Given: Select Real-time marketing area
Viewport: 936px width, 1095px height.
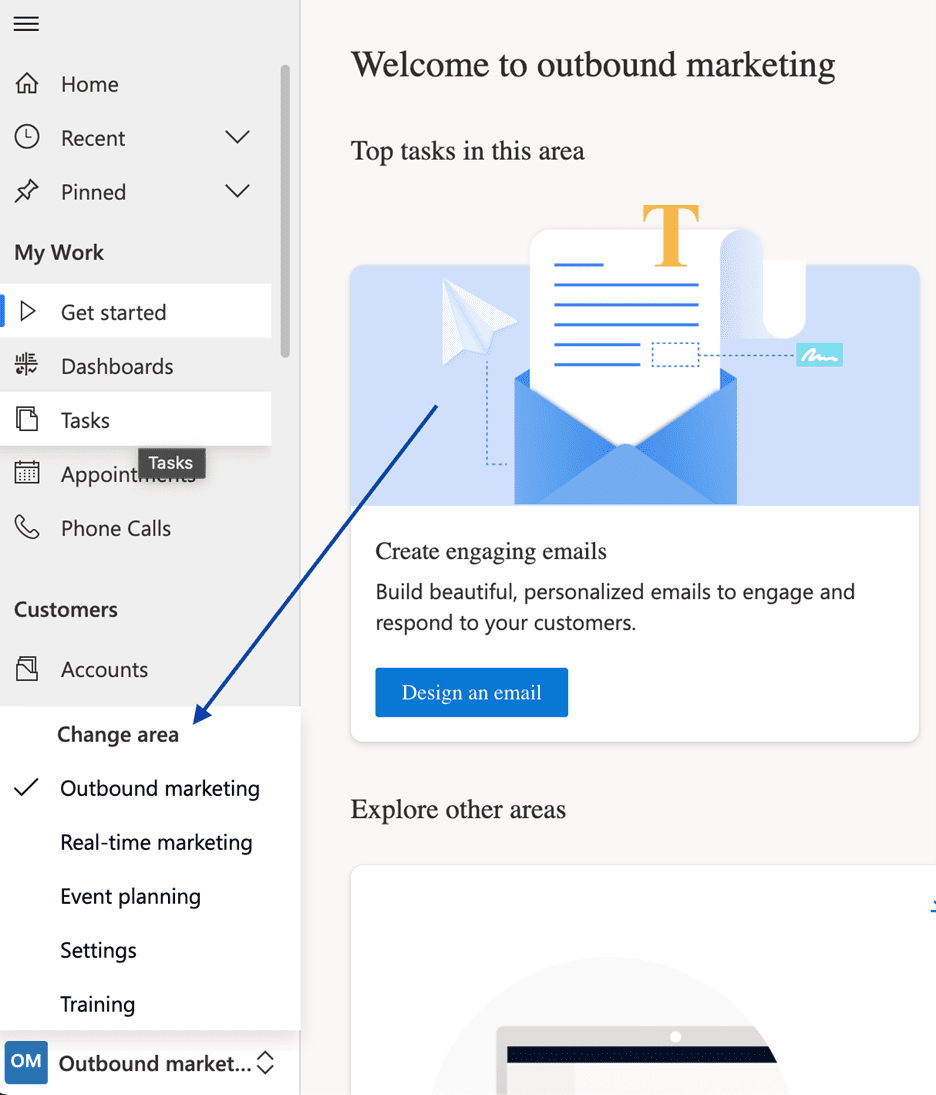Looking at the screenshot, I should coord(156,842).
